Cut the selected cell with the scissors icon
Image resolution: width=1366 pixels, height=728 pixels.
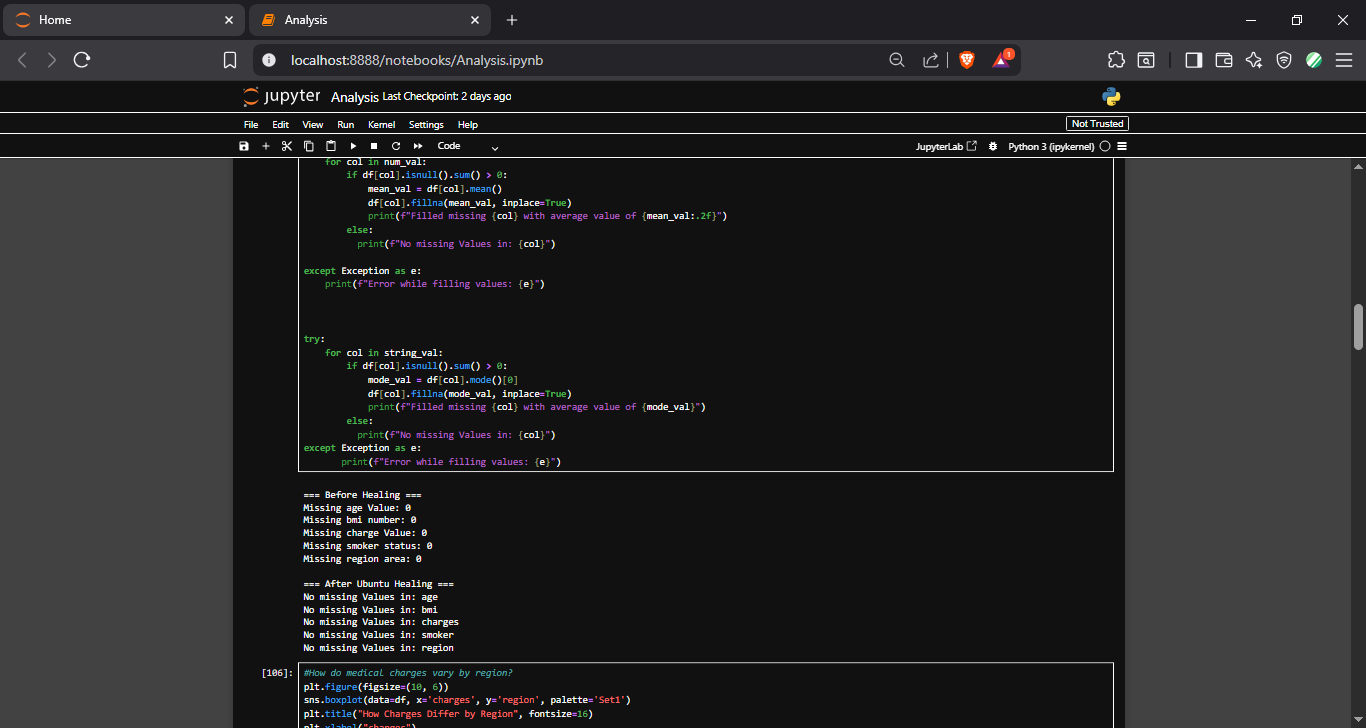click(x=287, y=146)
